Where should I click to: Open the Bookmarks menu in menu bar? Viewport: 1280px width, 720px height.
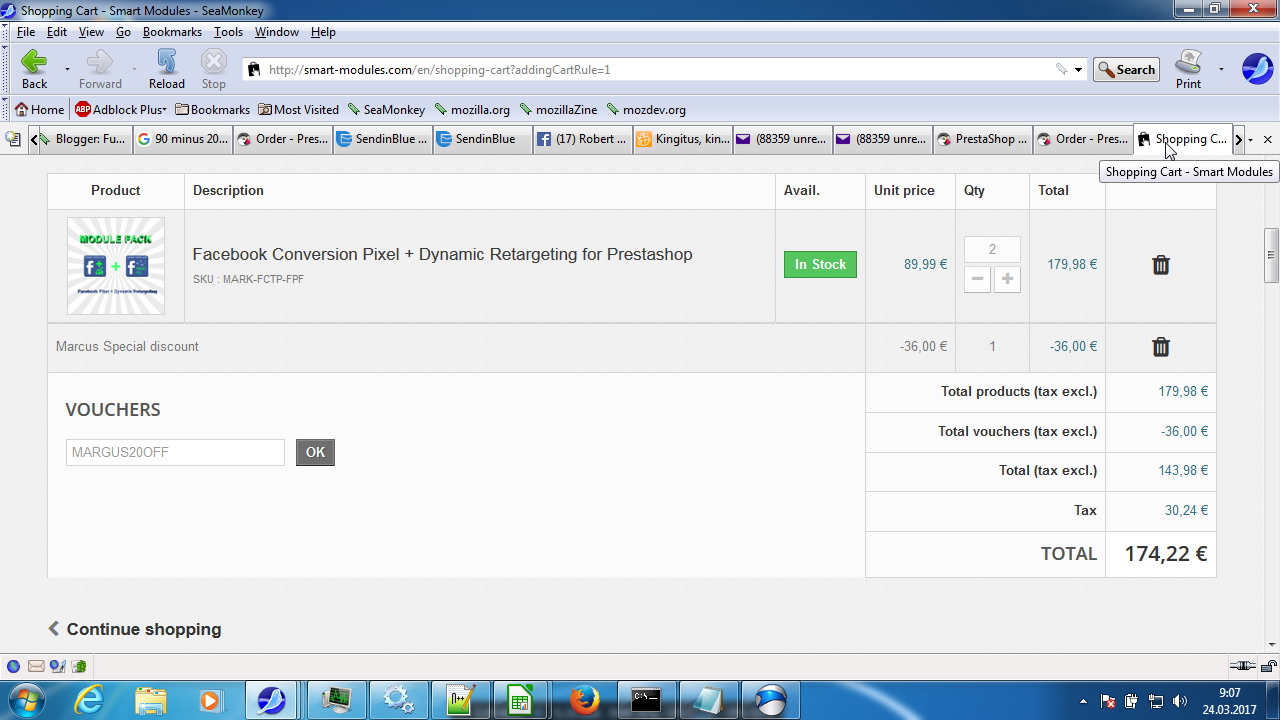click(x=172, y=32)
